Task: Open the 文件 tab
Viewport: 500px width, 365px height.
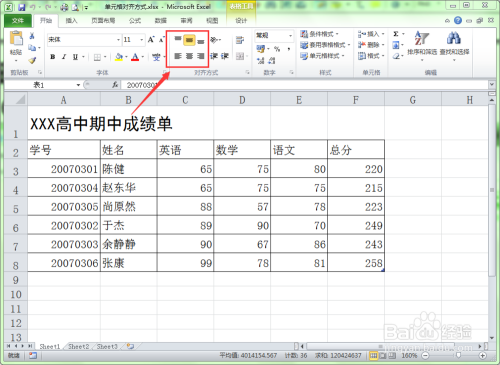Action: pos(18,21)
